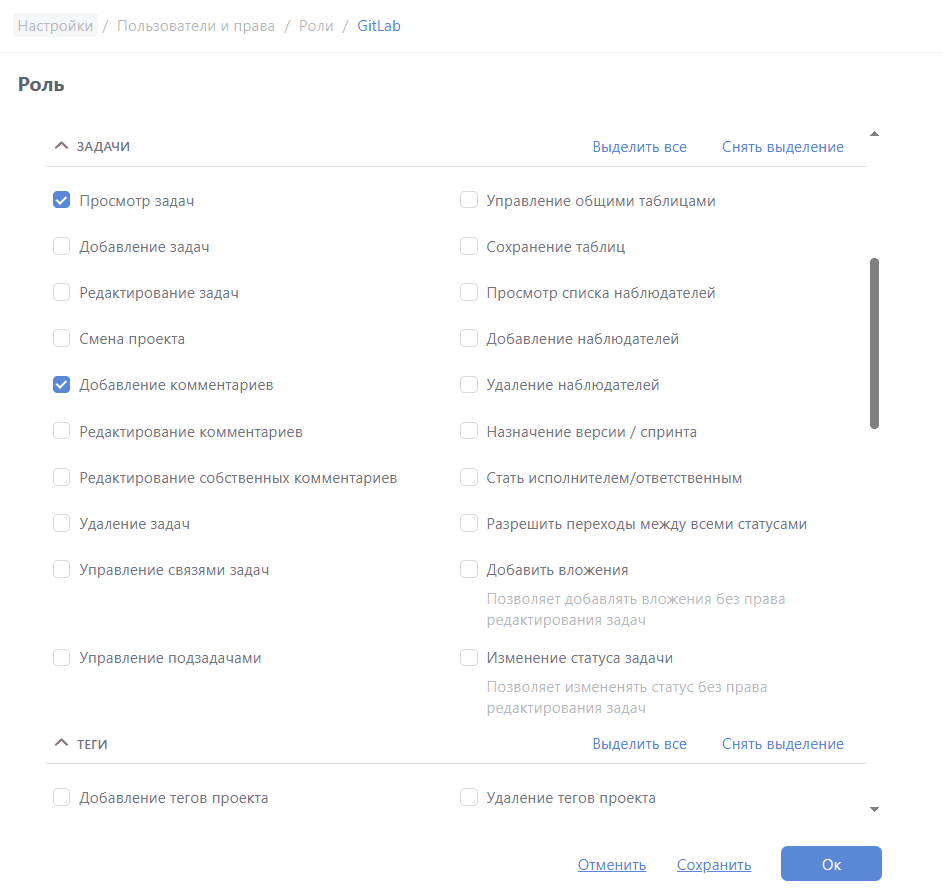Open Настройки in the breadcrumb
The image size is (943, 893).
[x=55, y=26]
